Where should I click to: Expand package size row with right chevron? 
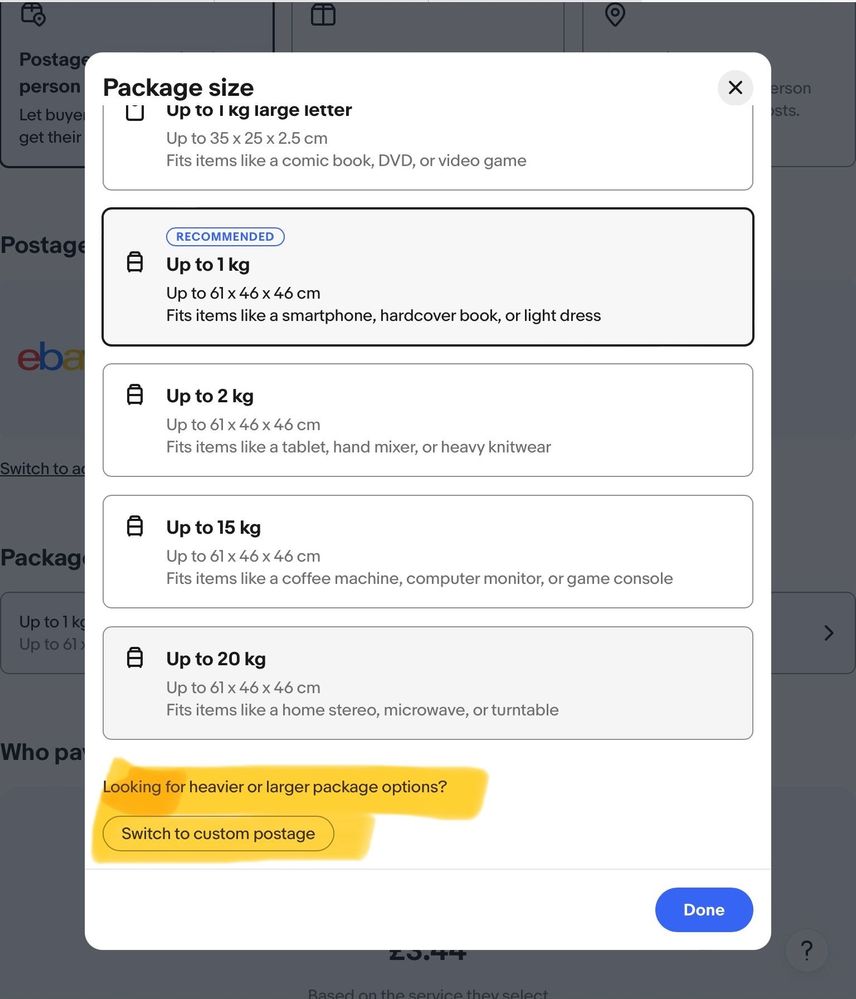coord(828,633)
